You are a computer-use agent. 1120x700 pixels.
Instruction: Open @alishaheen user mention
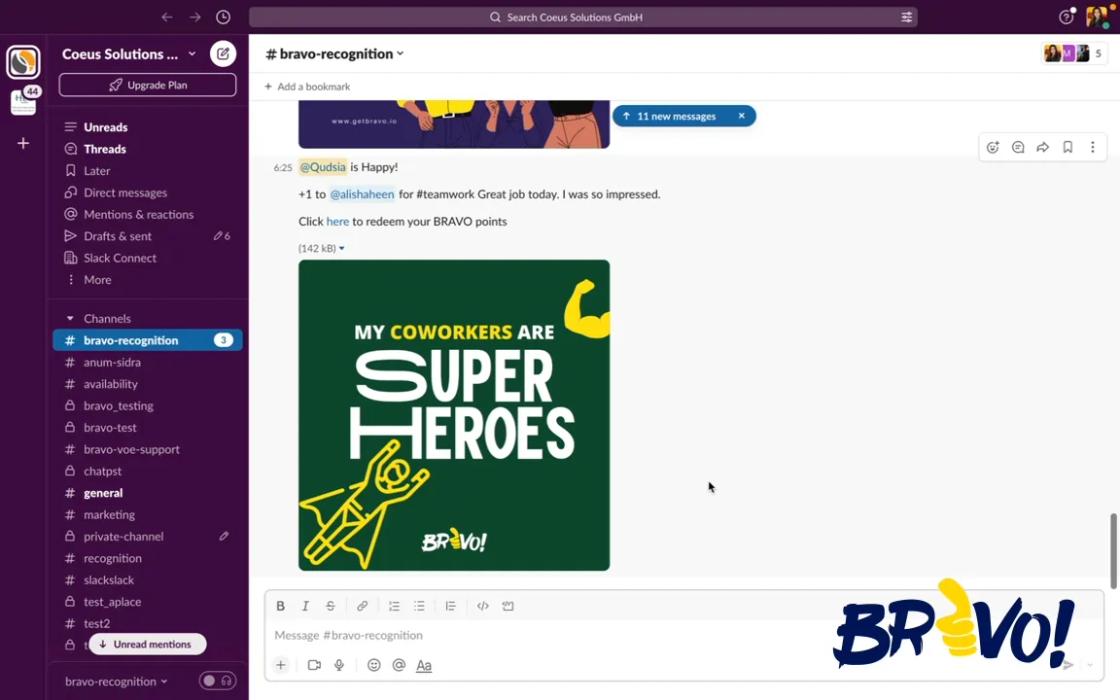tap(361, 194)
